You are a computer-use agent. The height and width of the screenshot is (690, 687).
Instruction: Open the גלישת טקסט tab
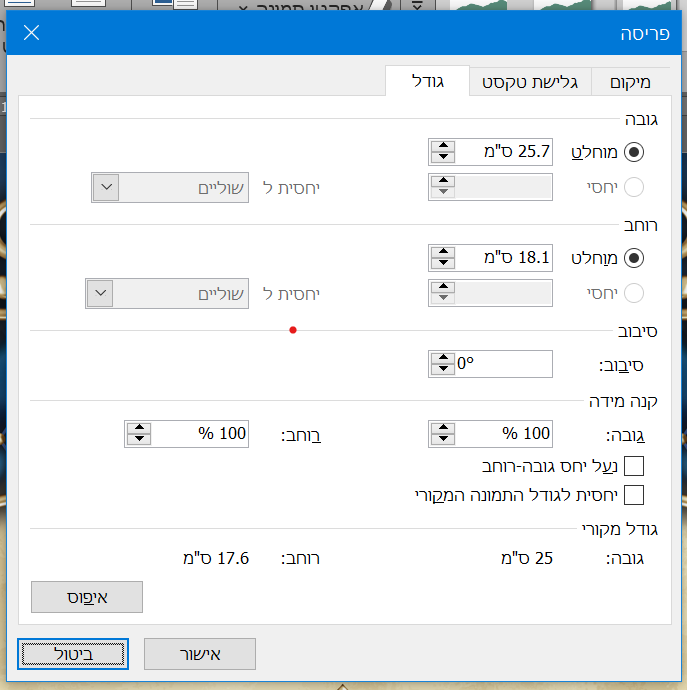point(530,82)
